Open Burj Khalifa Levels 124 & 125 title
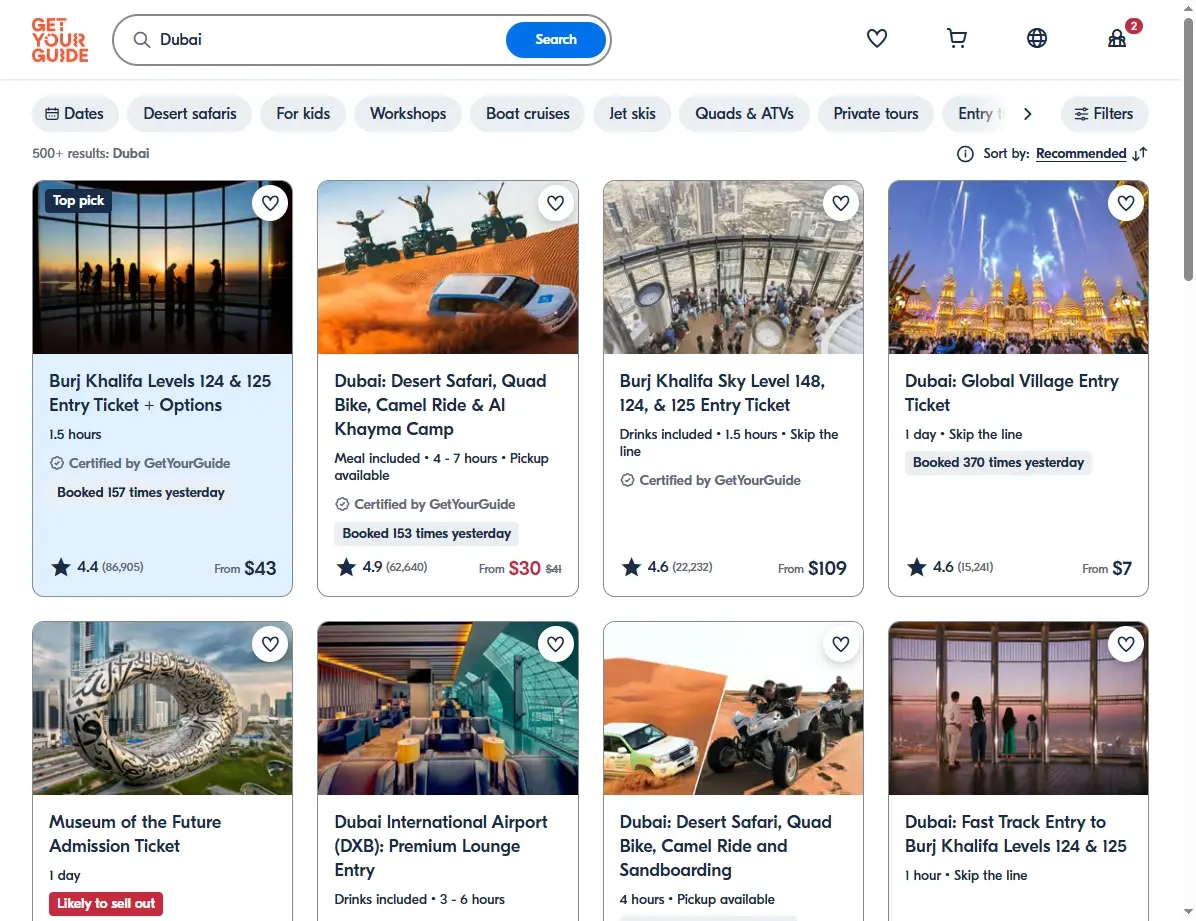Image resolution: width=1196 pixels, height=921 pixels. point(160,393)
